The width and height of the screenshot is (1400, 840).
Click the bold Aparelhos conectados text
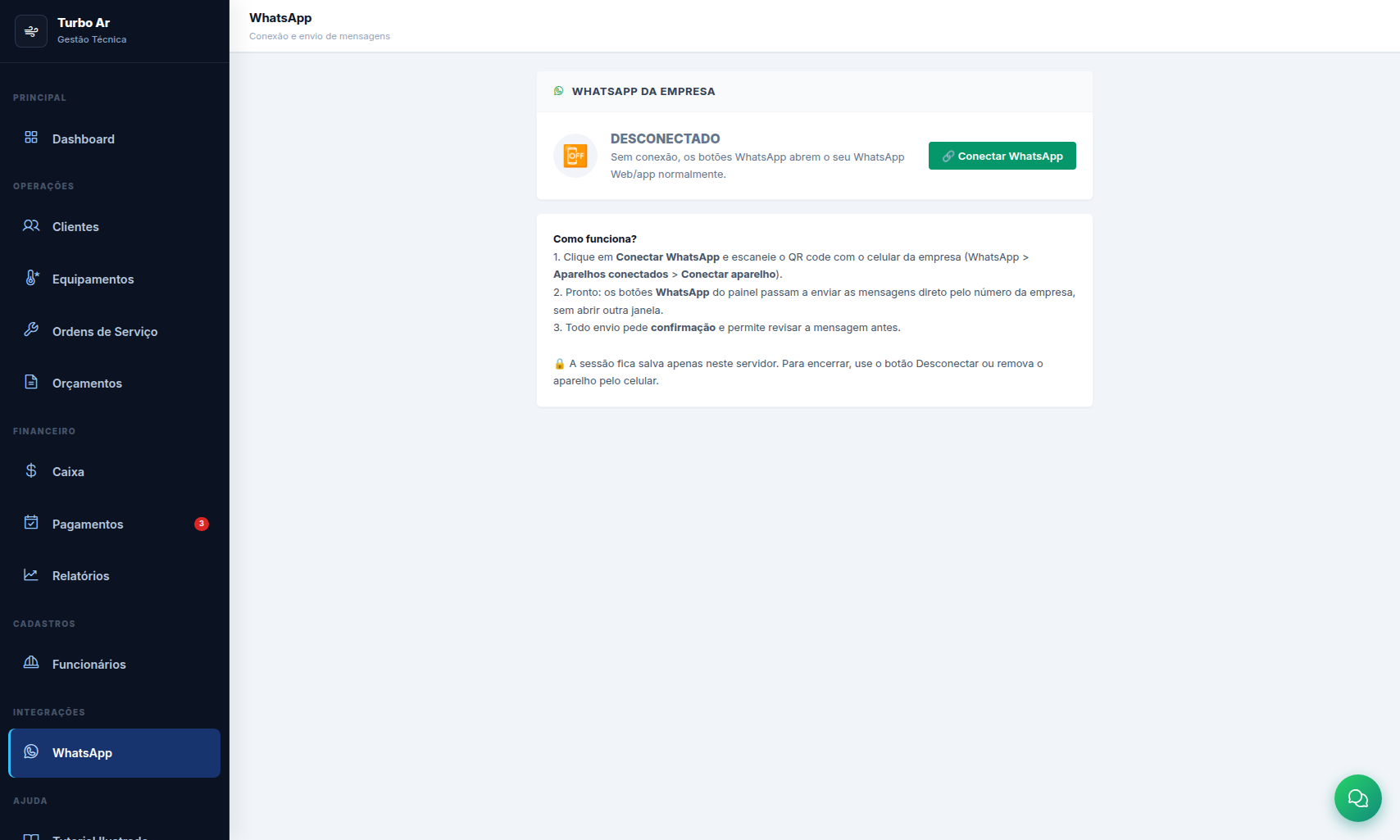(x=611, y=275)
